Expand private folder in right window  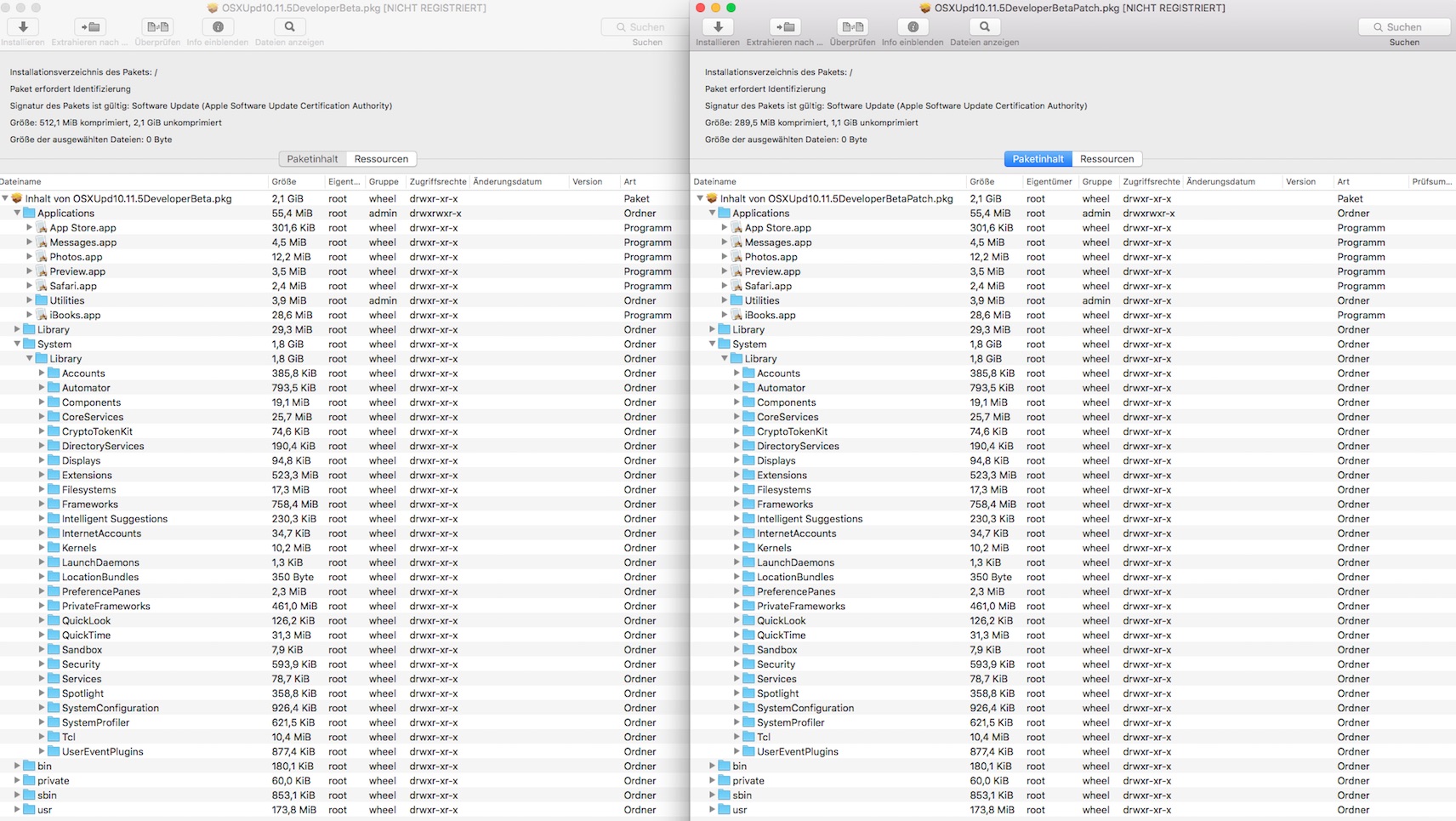tap(713, 780)
